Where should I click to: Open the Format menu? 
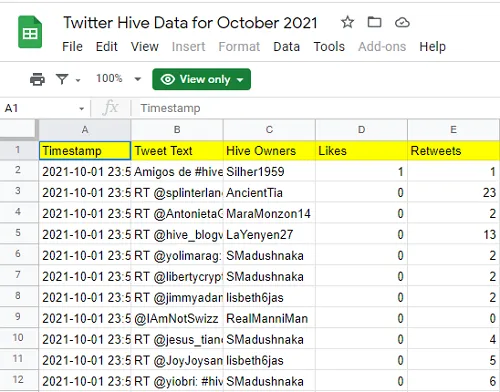pyautogui.click(x=239, y=47)
